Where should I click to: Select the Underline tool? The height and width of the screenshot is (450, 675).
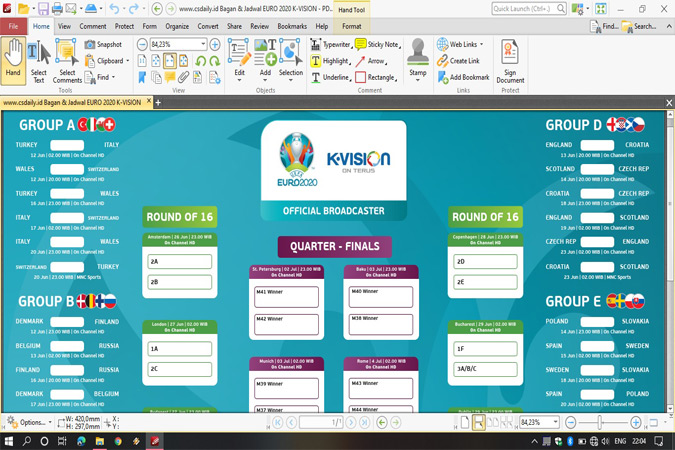(330, 78)
